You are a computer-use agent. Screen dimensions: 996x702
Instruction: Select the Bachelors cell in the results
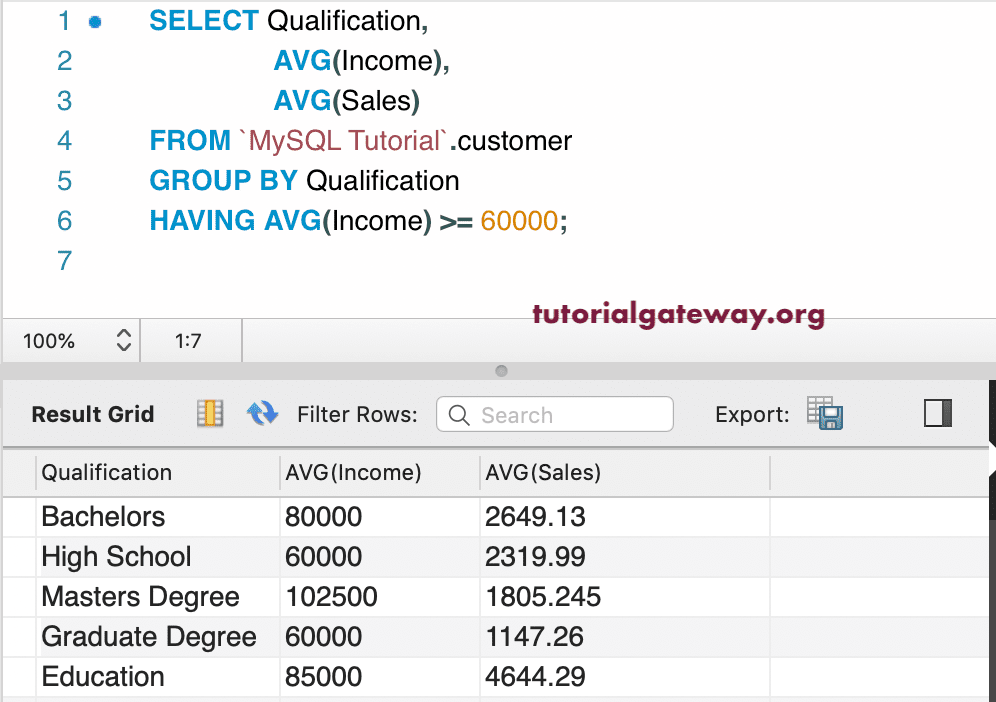tap(103, 517)
